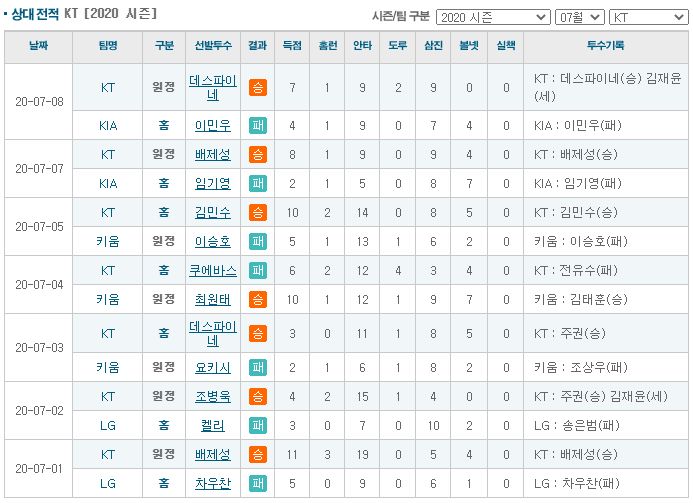Screen dimensions: 693x503
Task: Click 'LG : 송은범(패)' pitching record
Action: coord(577,426)
